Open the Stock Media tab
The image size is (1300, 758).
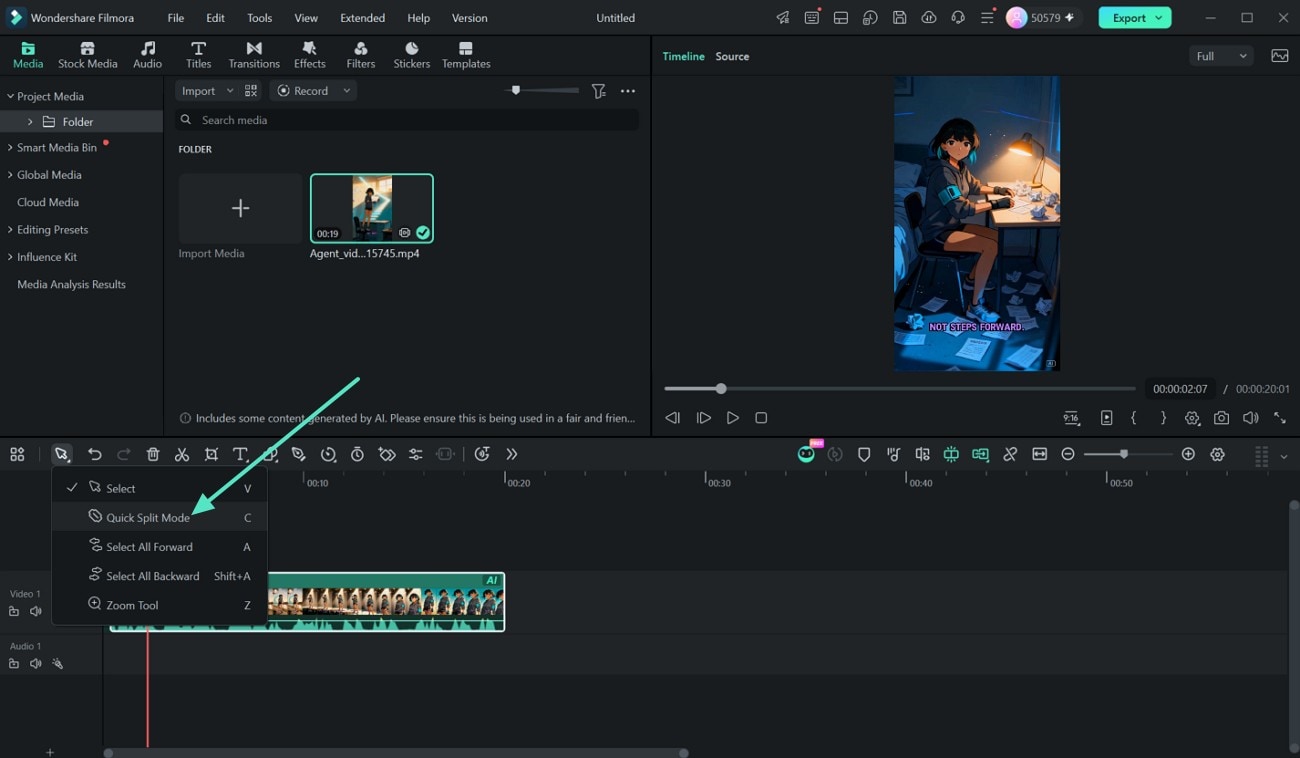(x=87, y=55)
